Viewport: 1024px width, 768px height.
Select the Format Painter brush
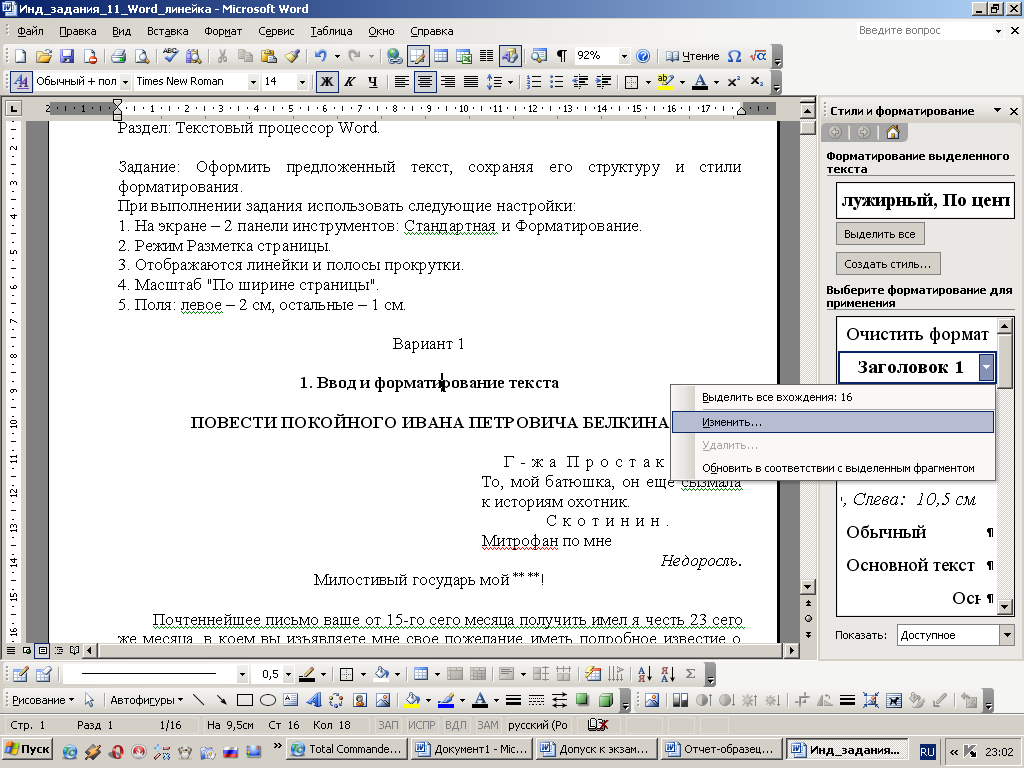click(292, 56)
